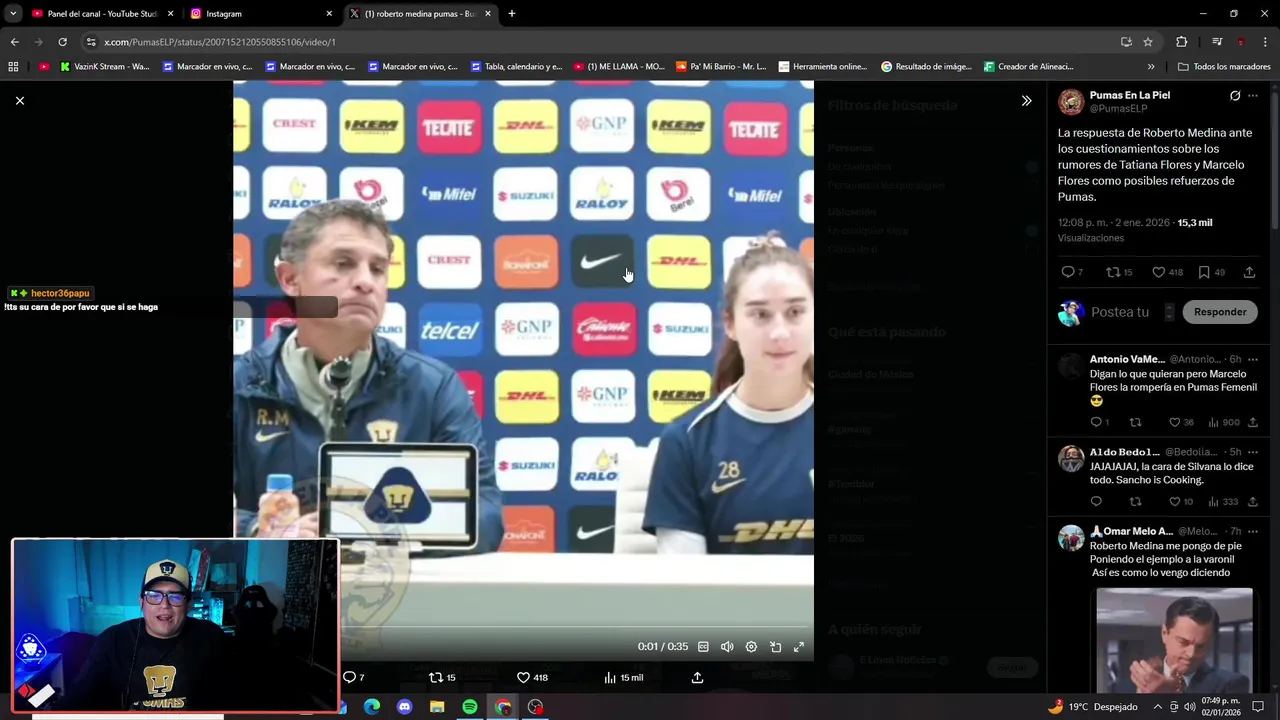This screenshot has width=1280, height=720.
Task: Open 'Todos los marcadores' folder
Action: (1224, 67)
